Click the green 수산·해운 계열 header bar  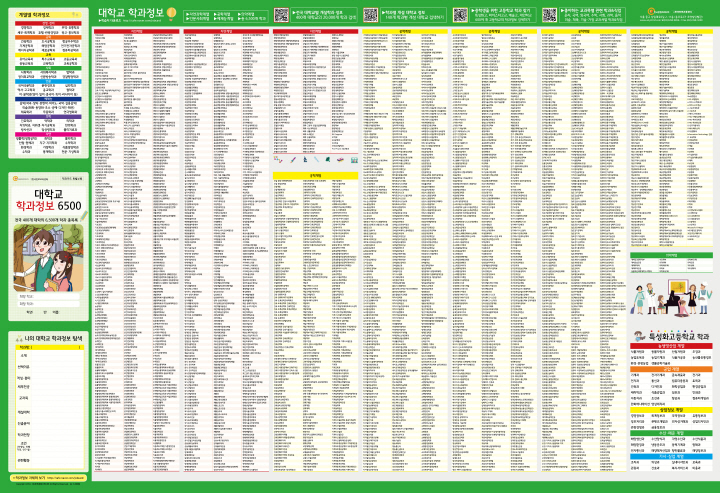pyautogui.click(x=671, y=433)
